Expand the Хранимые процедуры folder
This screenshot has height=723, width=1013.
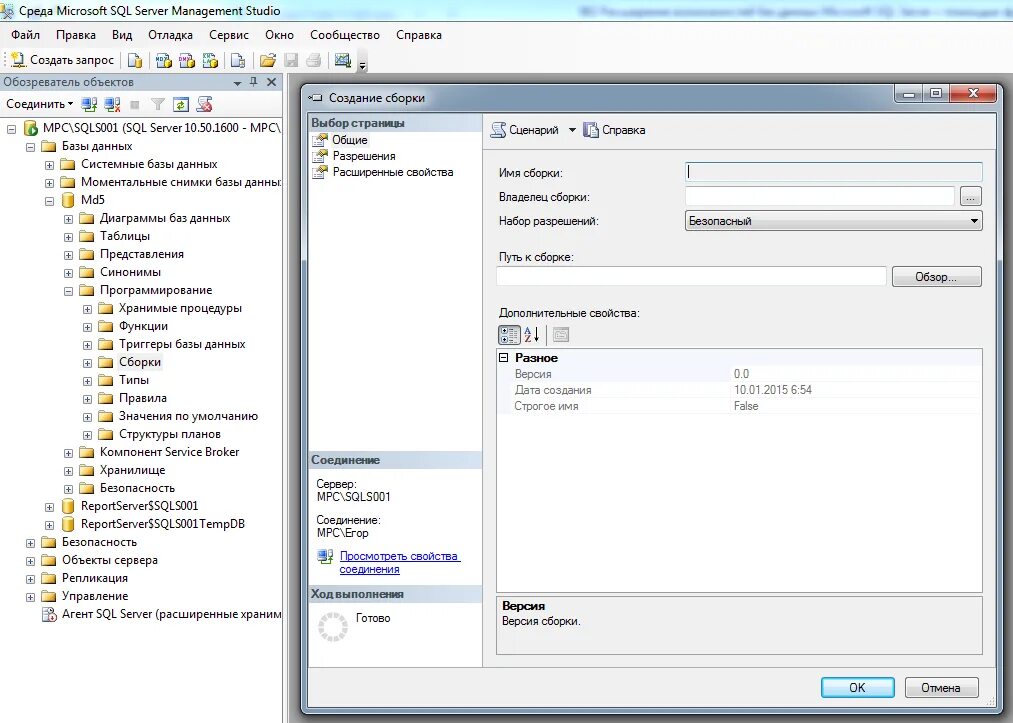(87, 309)
